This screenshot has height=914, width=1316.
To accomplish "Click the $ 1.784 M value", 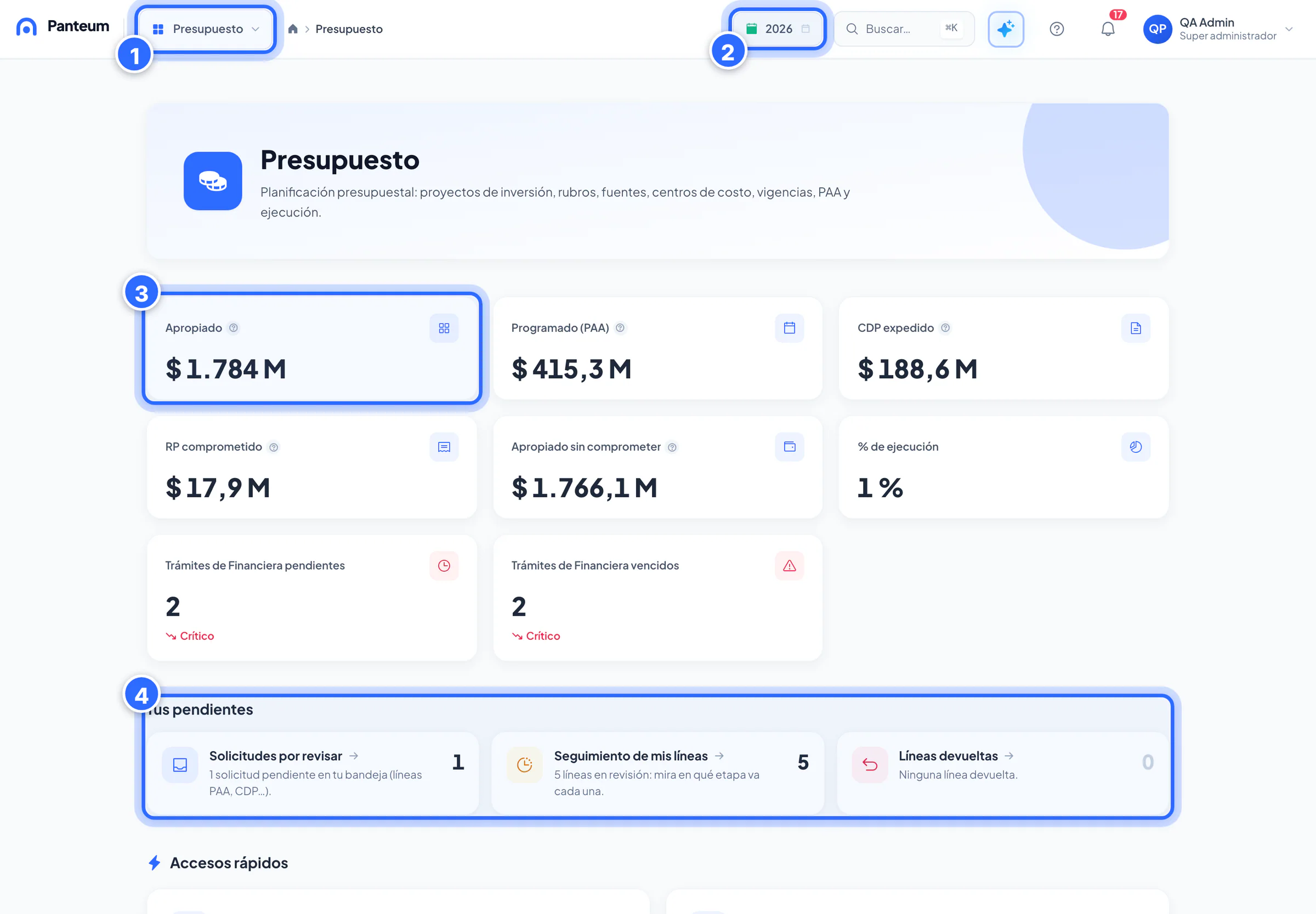I will pyautogui.click(x=225, y=370).
